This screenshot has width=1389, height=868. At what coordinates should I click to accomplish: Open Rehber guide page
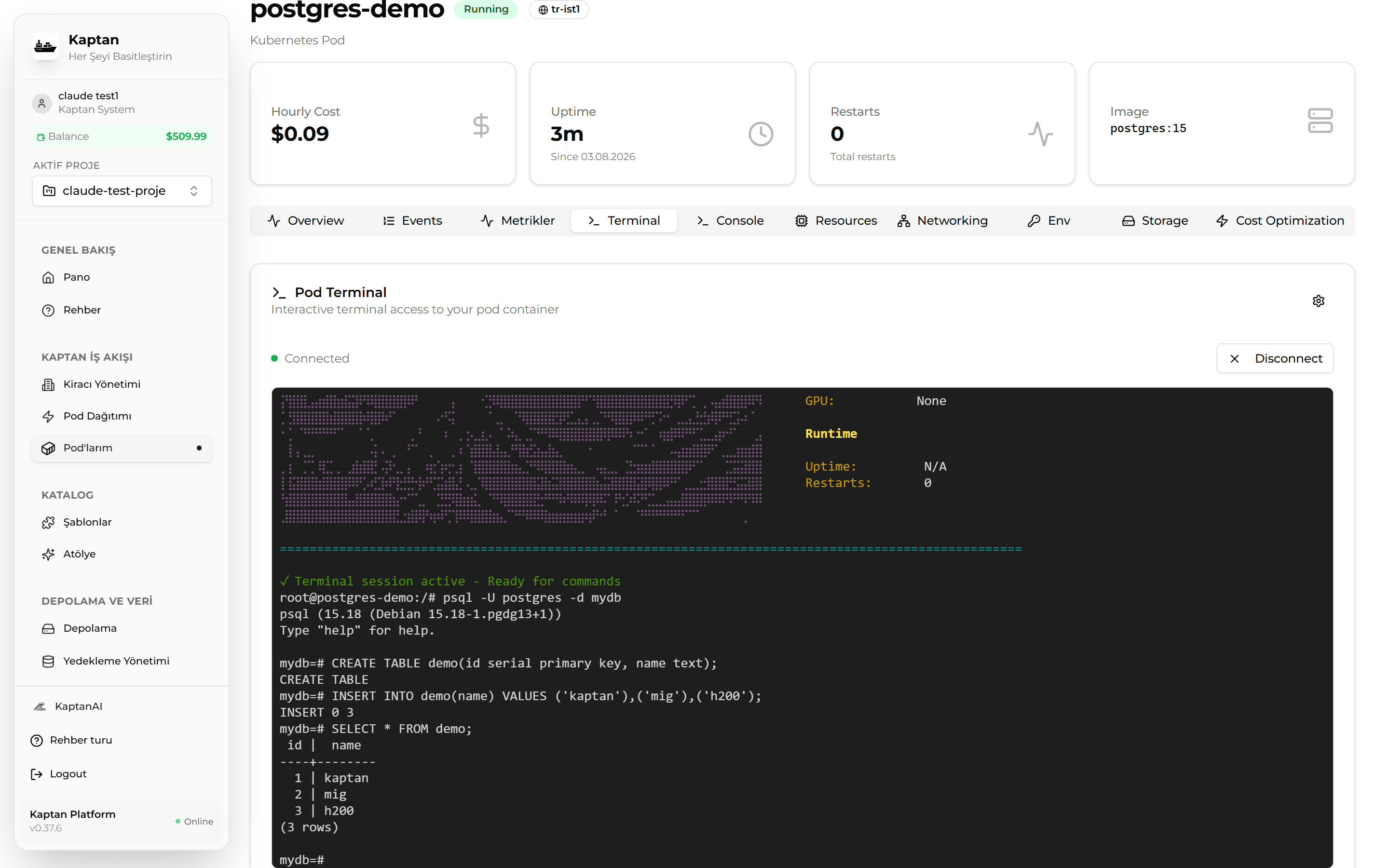pyautogui.click(x=122, y=310)
